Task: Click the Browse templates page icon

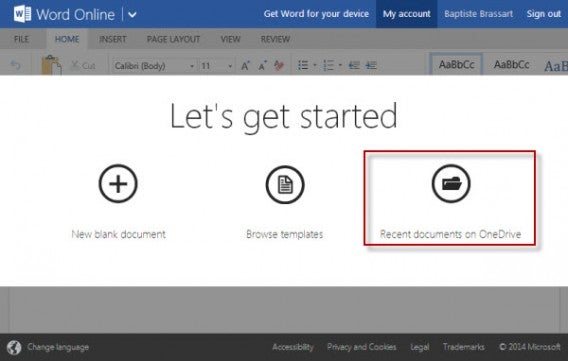Action: (285, 184)
